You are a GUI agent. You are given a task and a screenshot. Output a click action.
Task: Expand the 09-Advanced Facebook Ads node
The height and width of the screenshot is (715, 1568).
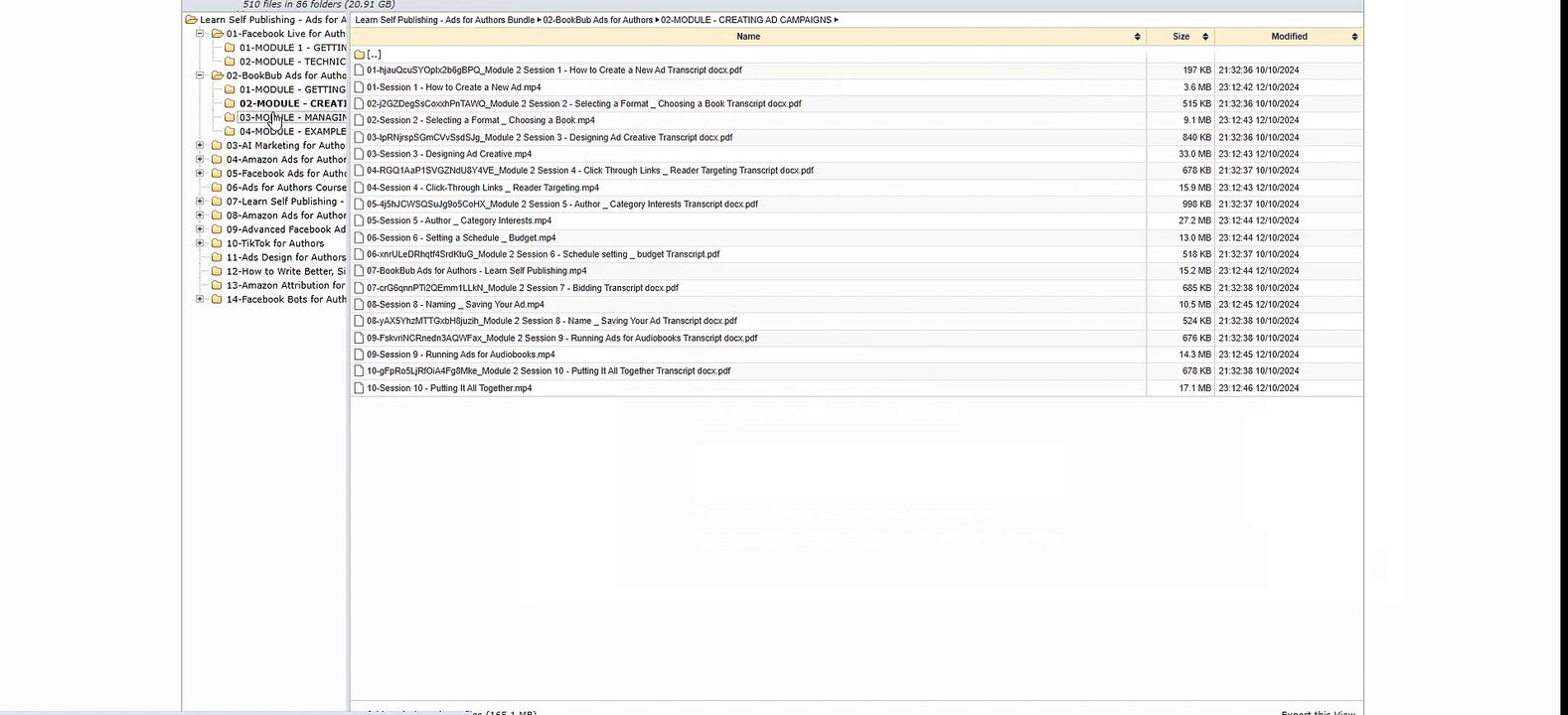[x=200, y=229]
